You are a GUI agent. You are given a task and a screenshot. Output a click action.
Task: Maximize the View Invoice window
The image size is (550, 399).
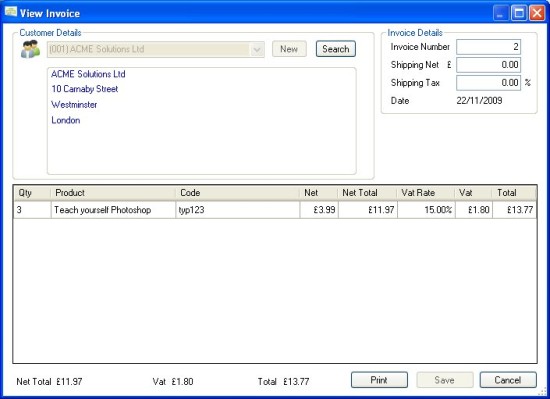[519, 13]
